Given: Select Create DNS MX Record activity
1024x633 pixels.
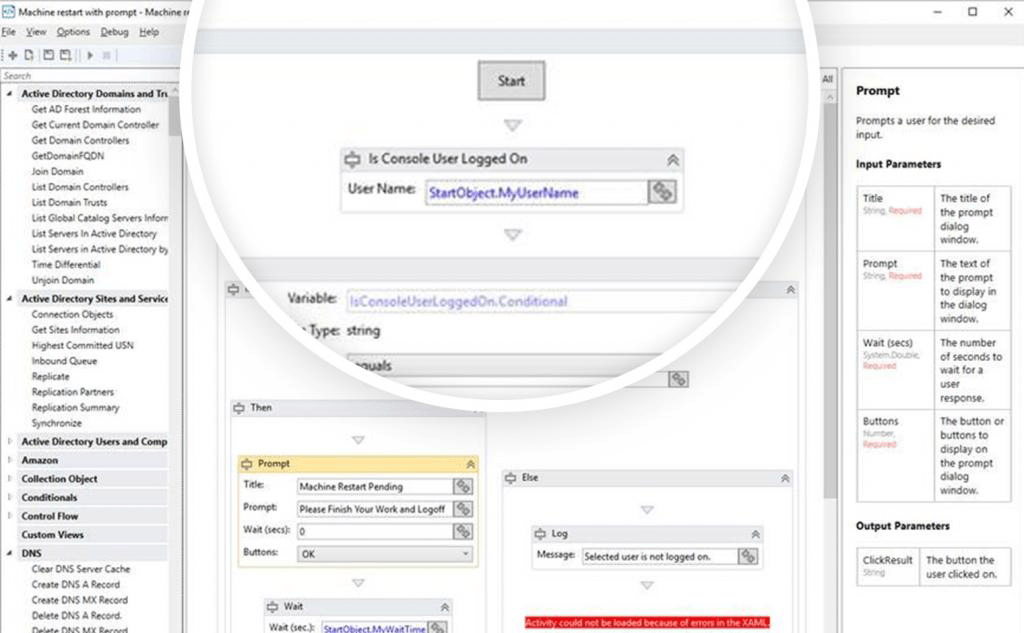Looking at the screenshot, I should tap(80, 600).
